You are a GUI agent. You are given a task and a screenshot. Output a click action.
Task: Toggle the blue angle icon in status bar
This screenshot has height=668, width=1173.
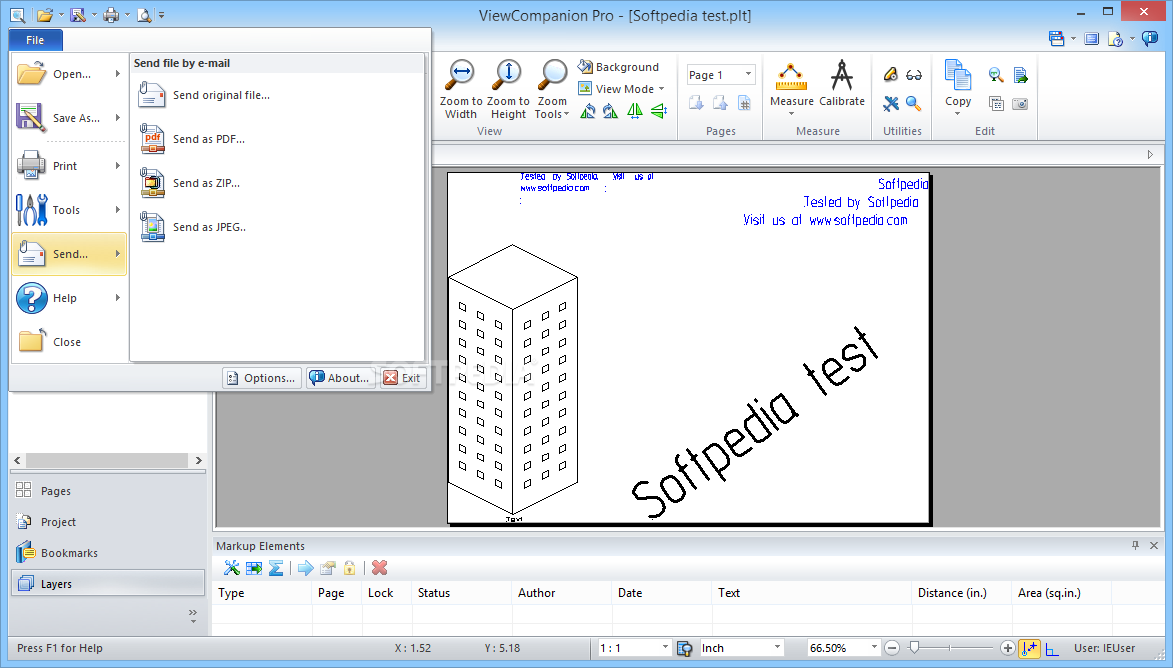(1052, 649)
